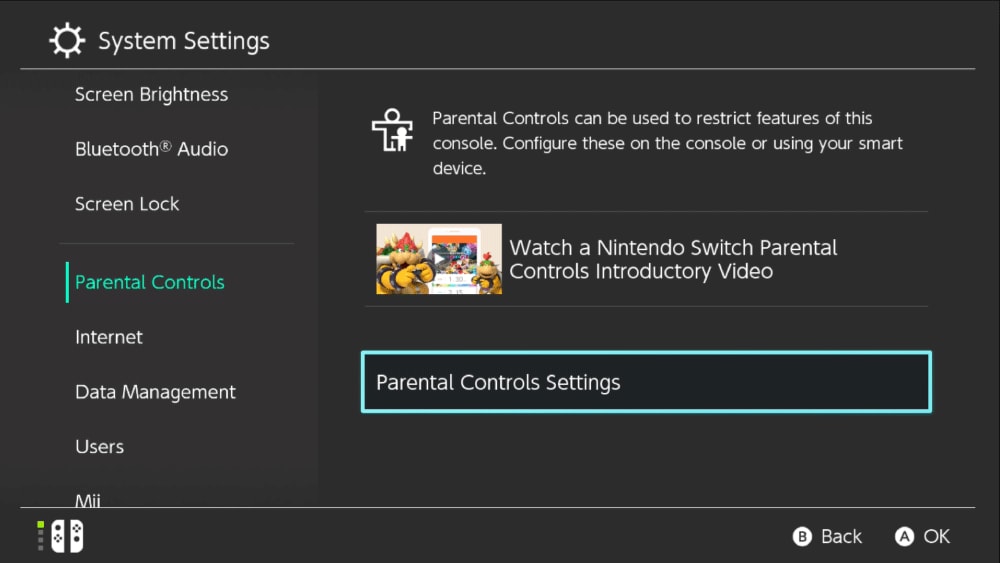Open the Internet settings section

pyautogui.click(x=109, y=337)
